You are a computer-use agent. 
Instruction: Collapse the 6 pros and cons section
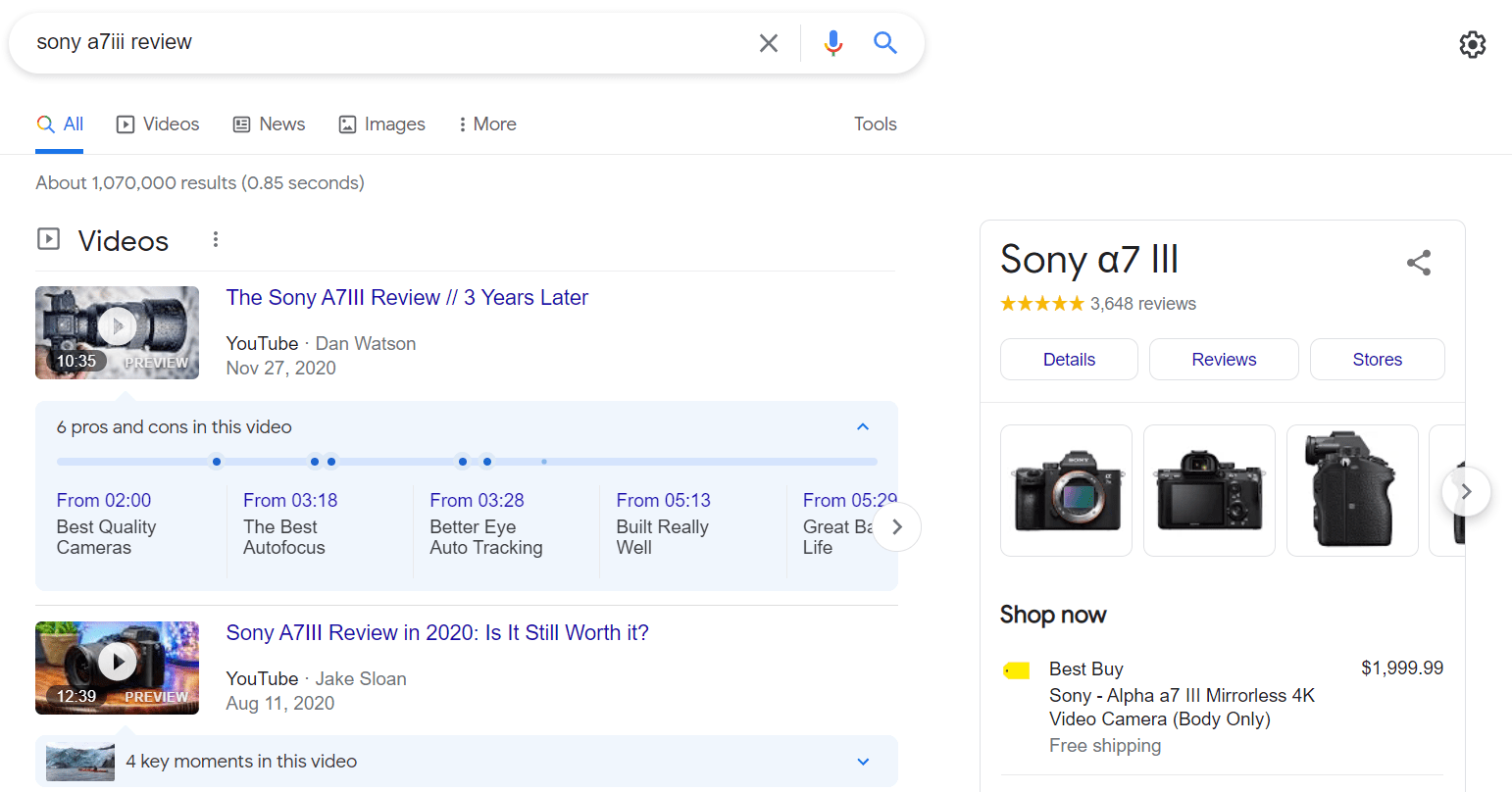pyautogui.click(x=863, y=426)
